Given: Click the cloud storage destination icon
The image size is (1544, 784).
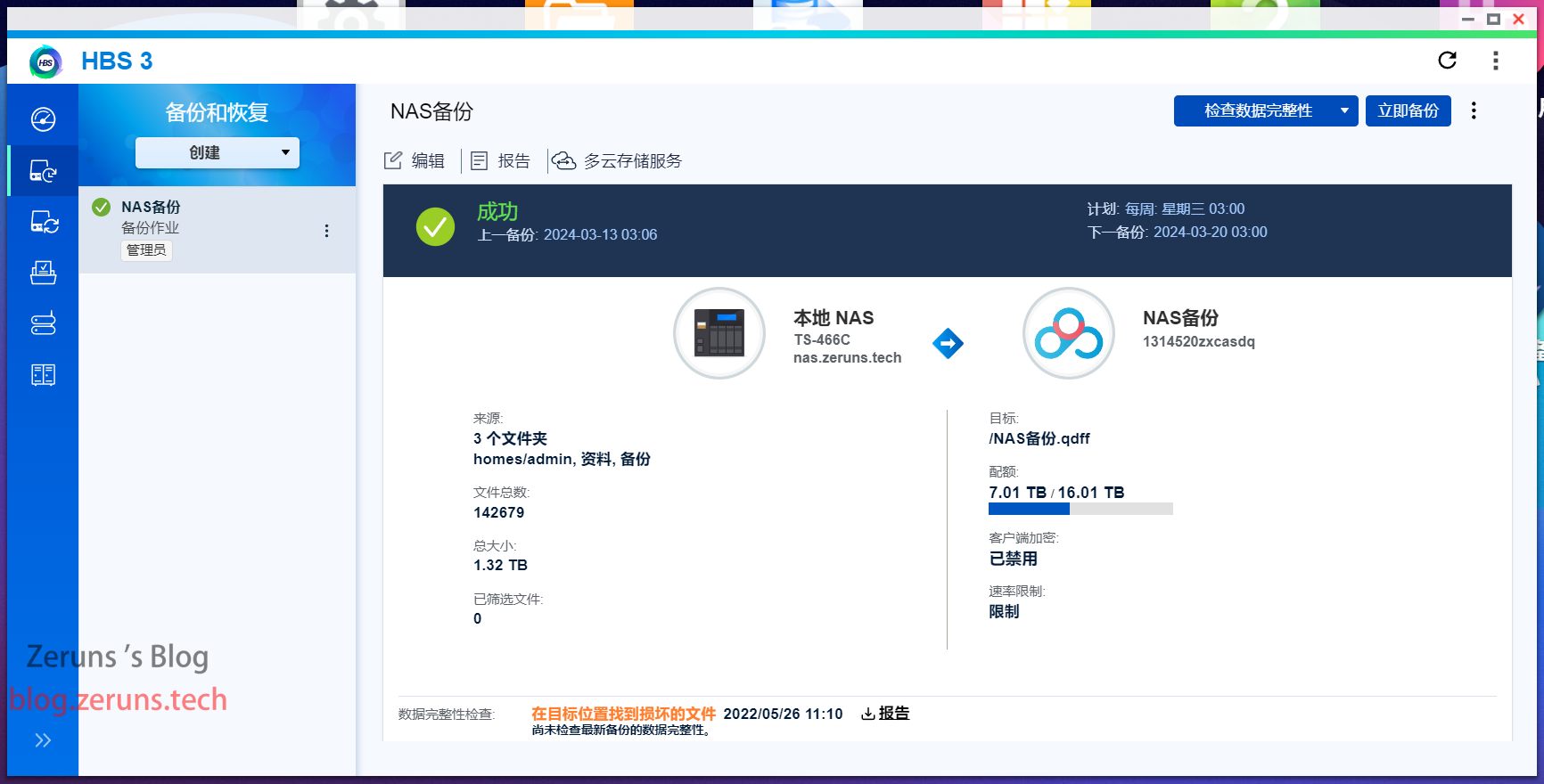Looking at the screenshot, I should (x=1069, y=333).
